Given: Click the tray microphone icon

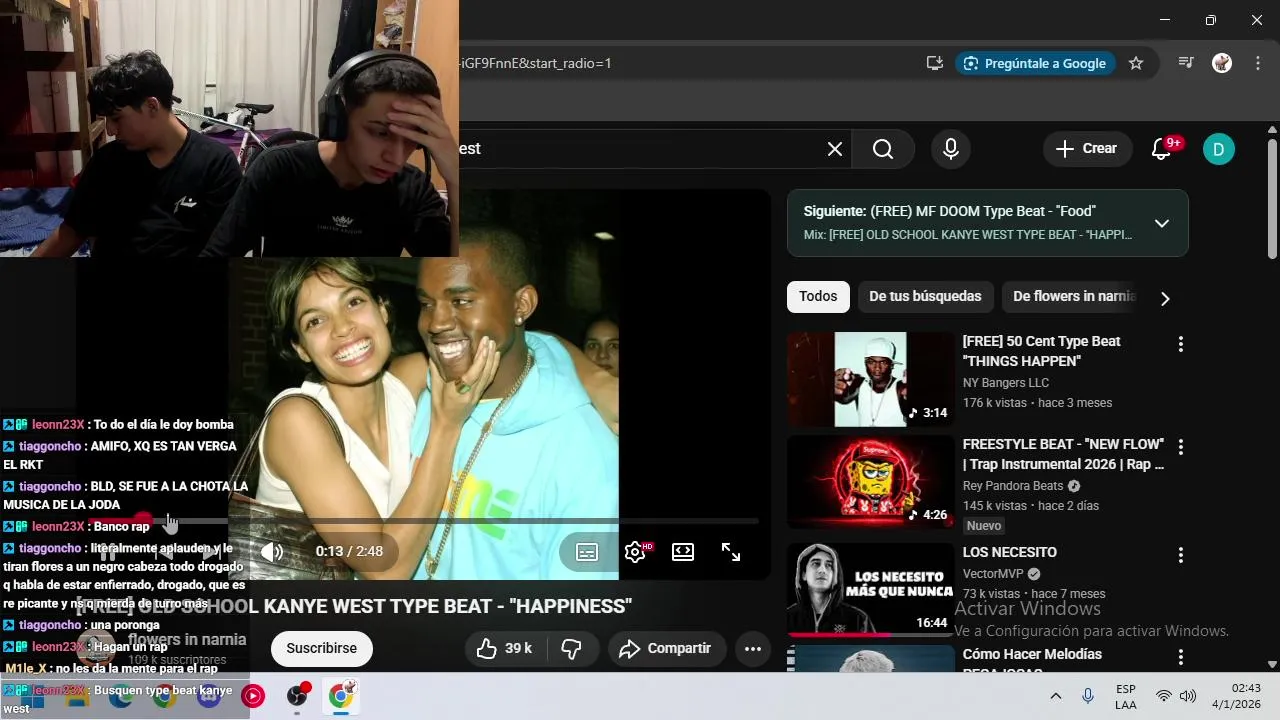Looking at the screenshot, I should coord(1088,696).
